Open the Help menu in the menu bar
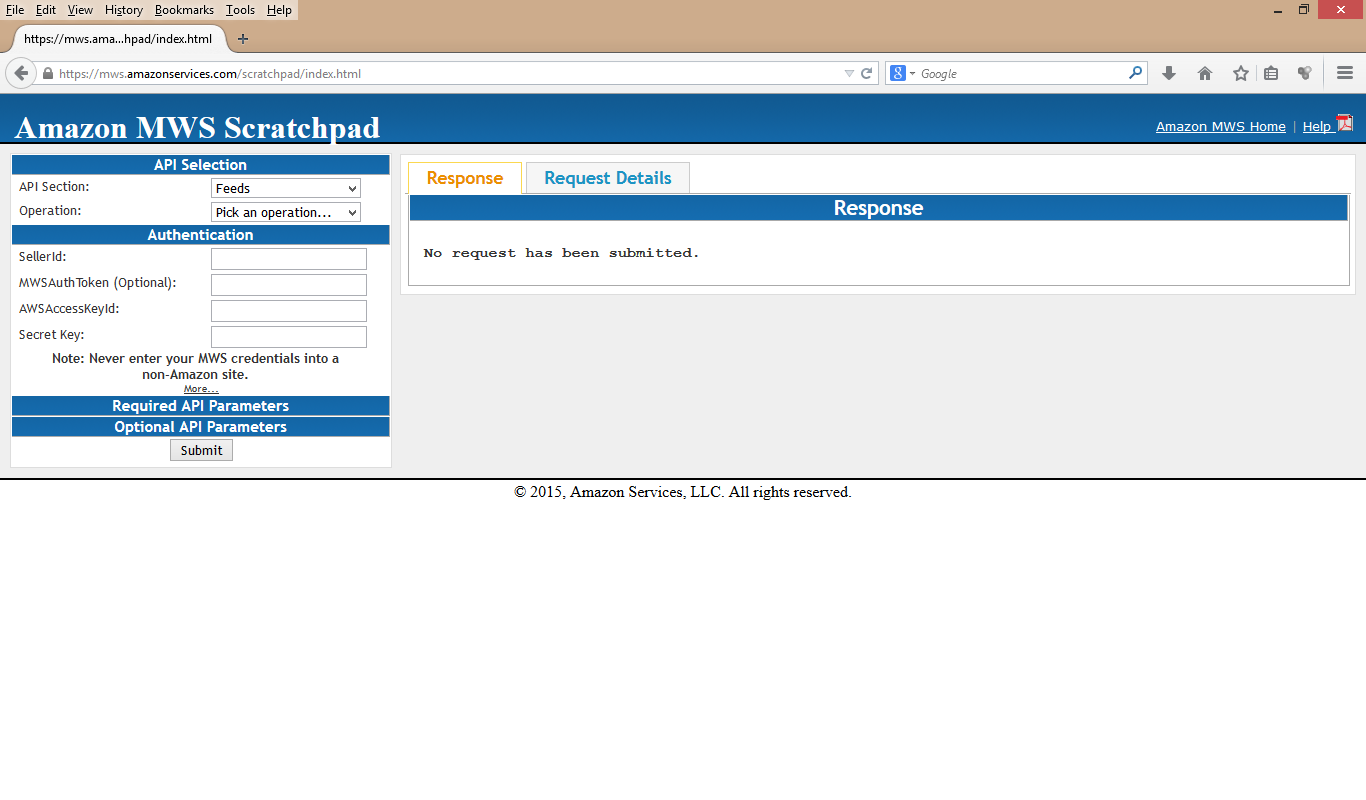Screen dimensions: 1366x800 tap(279, 10)
